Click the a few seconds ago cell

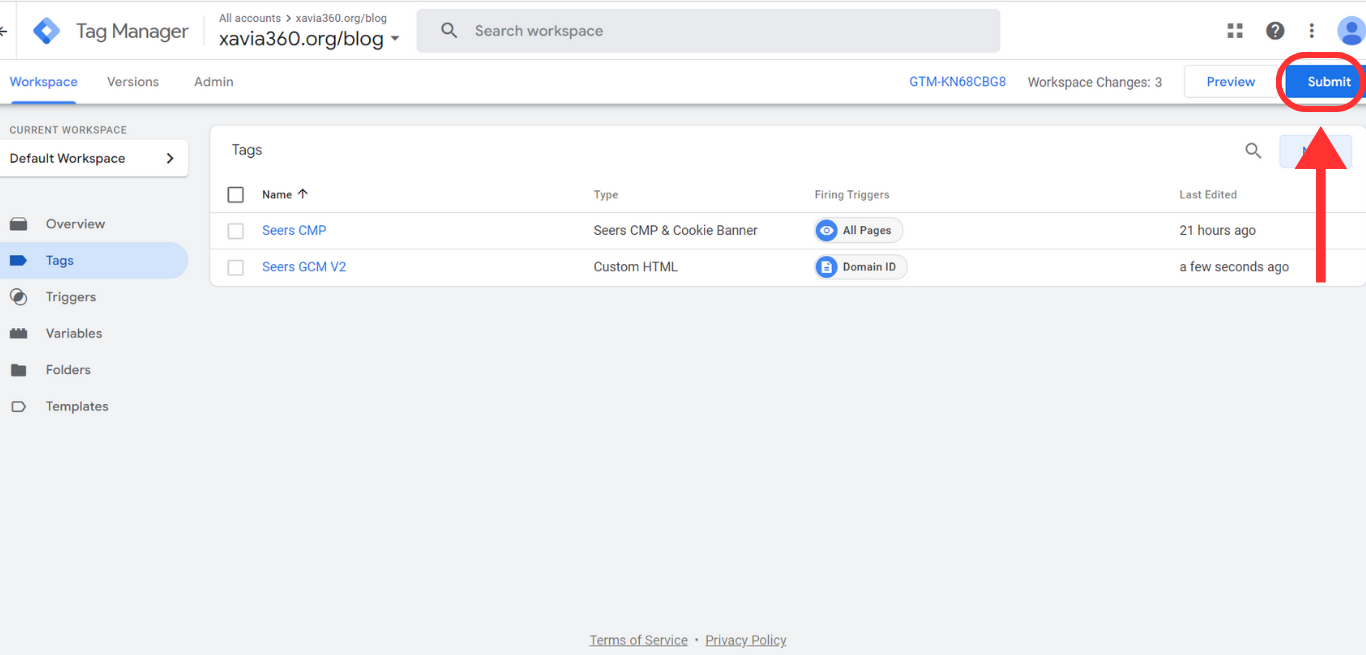pyautogui.click(x=1234, y=267)
